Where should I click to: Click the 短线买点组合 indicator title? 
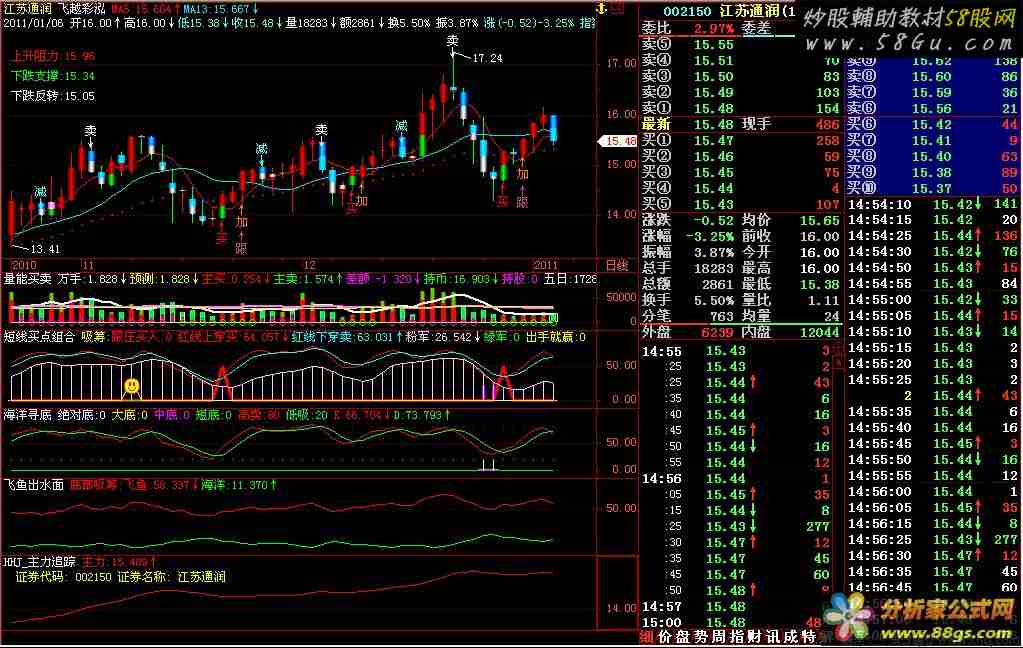pyautogui.click(x=39, y=337)
